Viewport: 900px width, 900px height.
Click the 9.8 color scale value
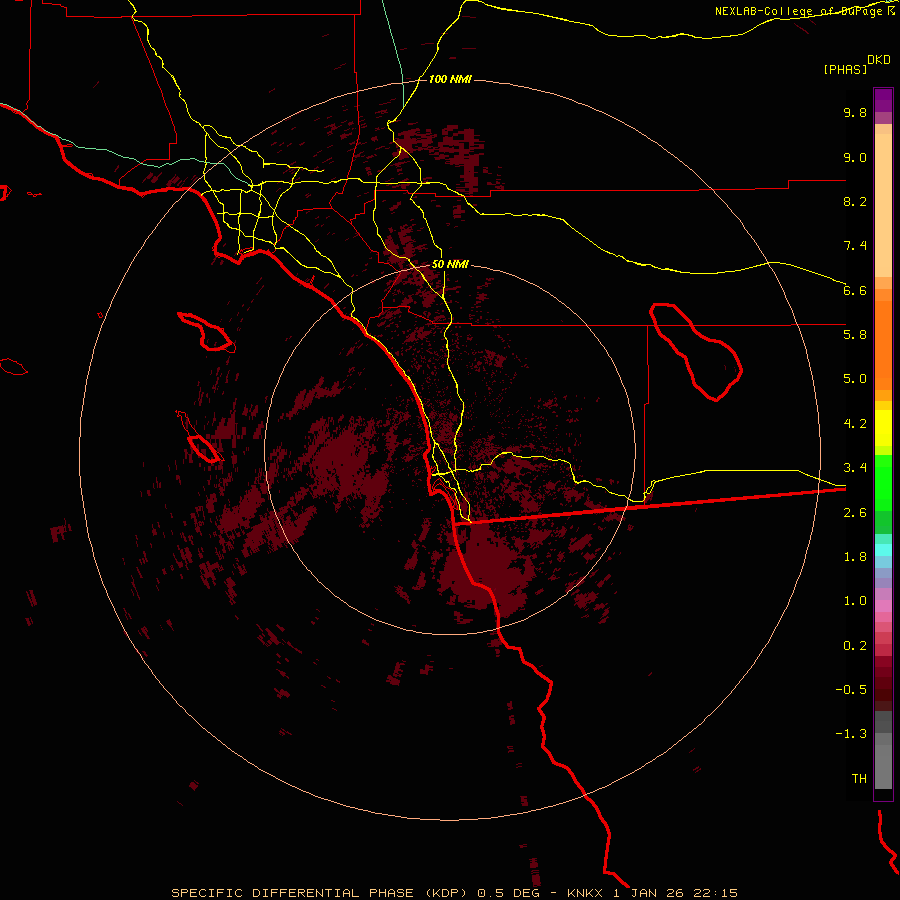(855, 112)
